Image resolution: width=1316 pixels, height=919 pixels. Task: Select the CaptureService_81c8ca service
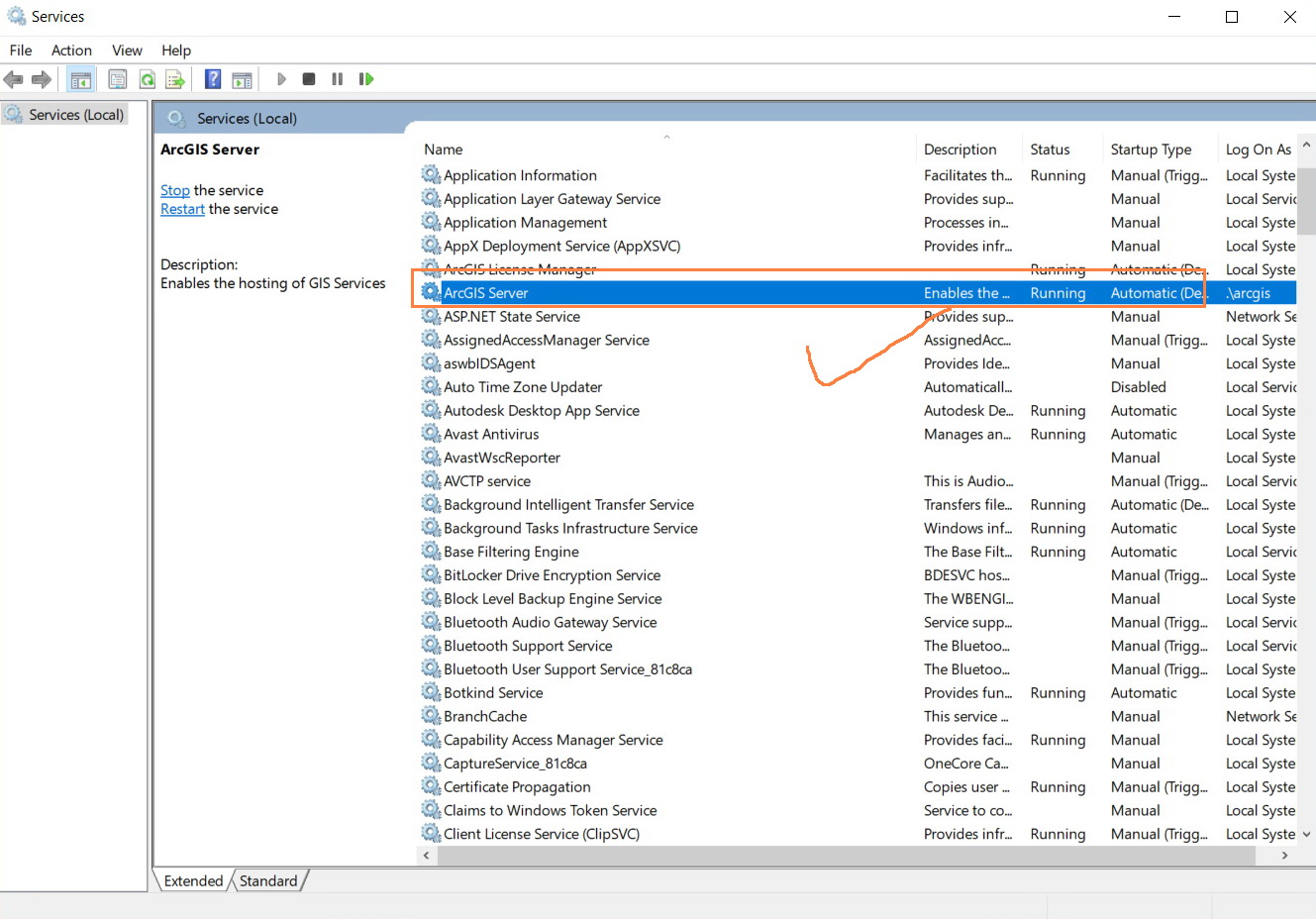point(515,764)
